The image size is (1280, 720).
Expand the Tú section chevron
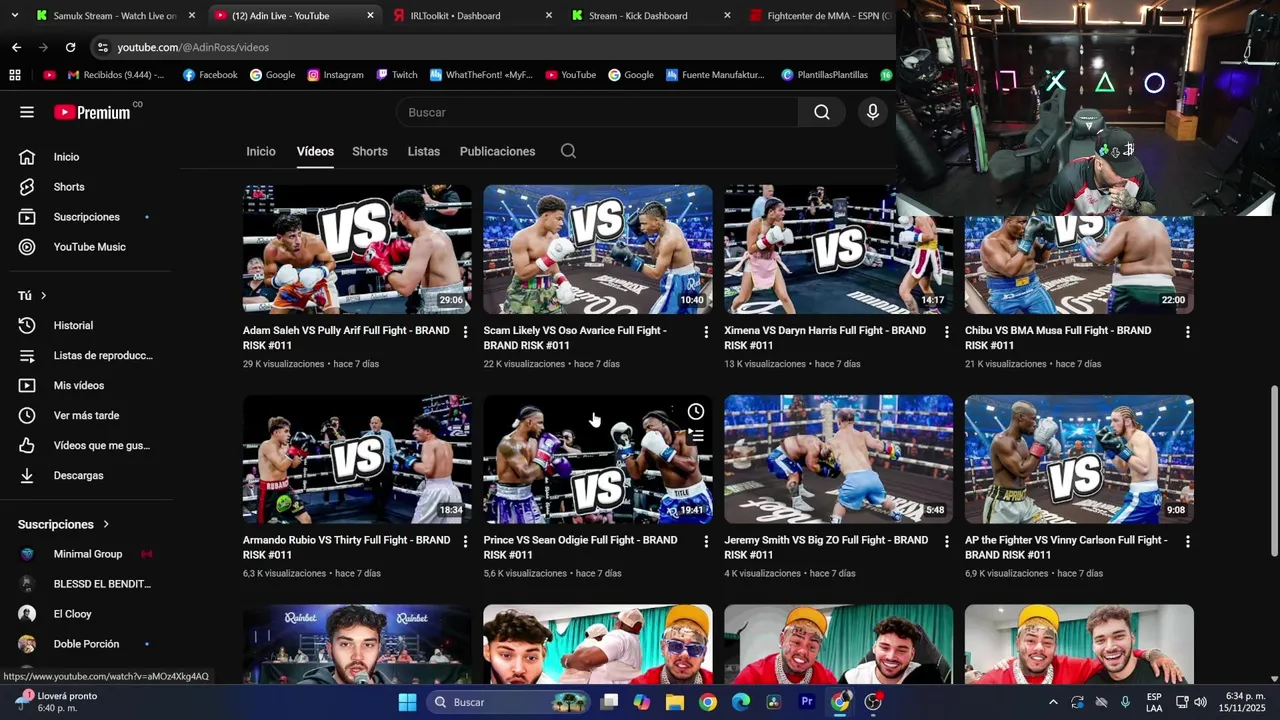click(43, 296)
